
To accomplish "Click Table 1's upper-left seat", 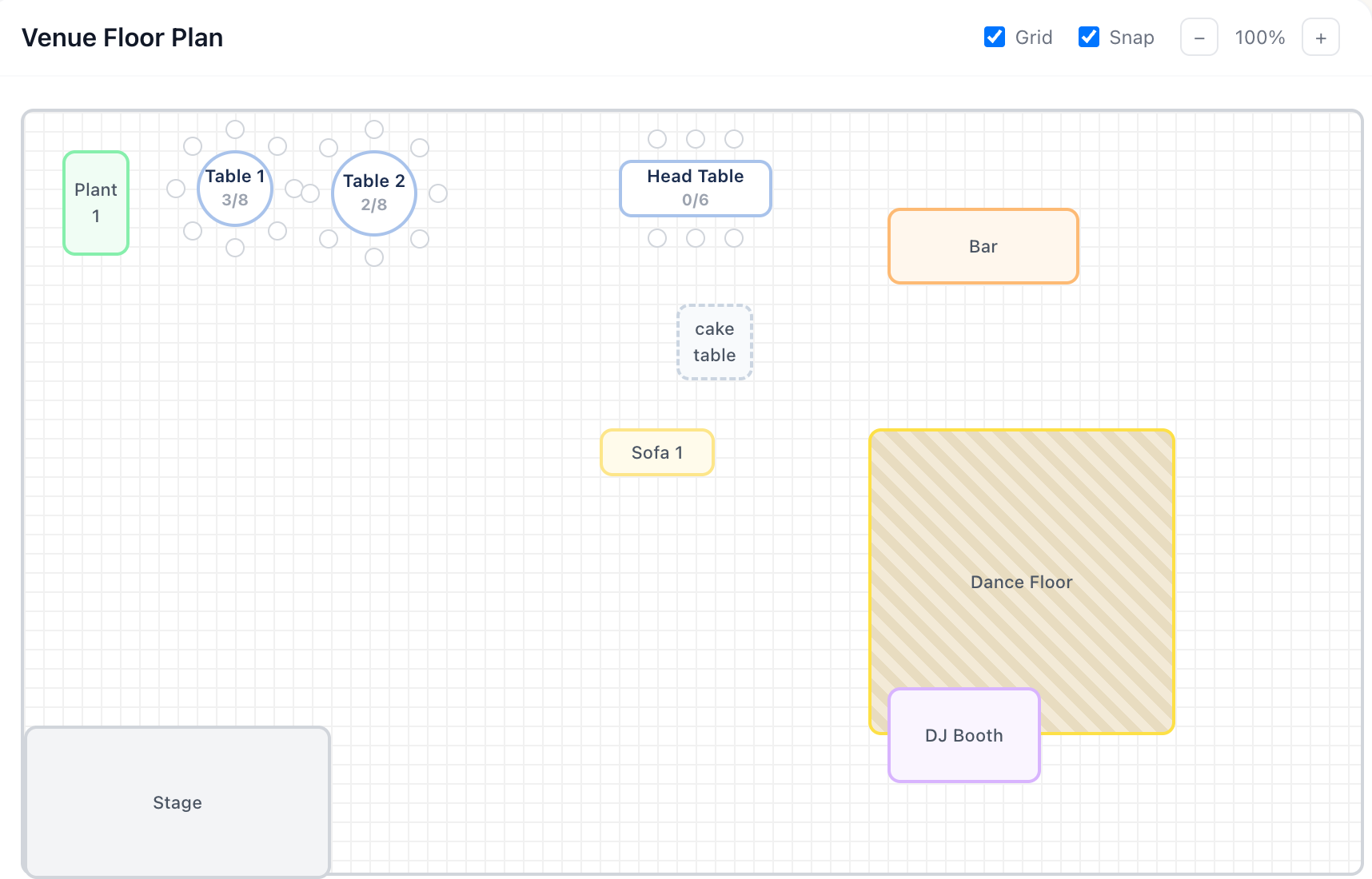I will pyautogui.click(x=193, y=146).
